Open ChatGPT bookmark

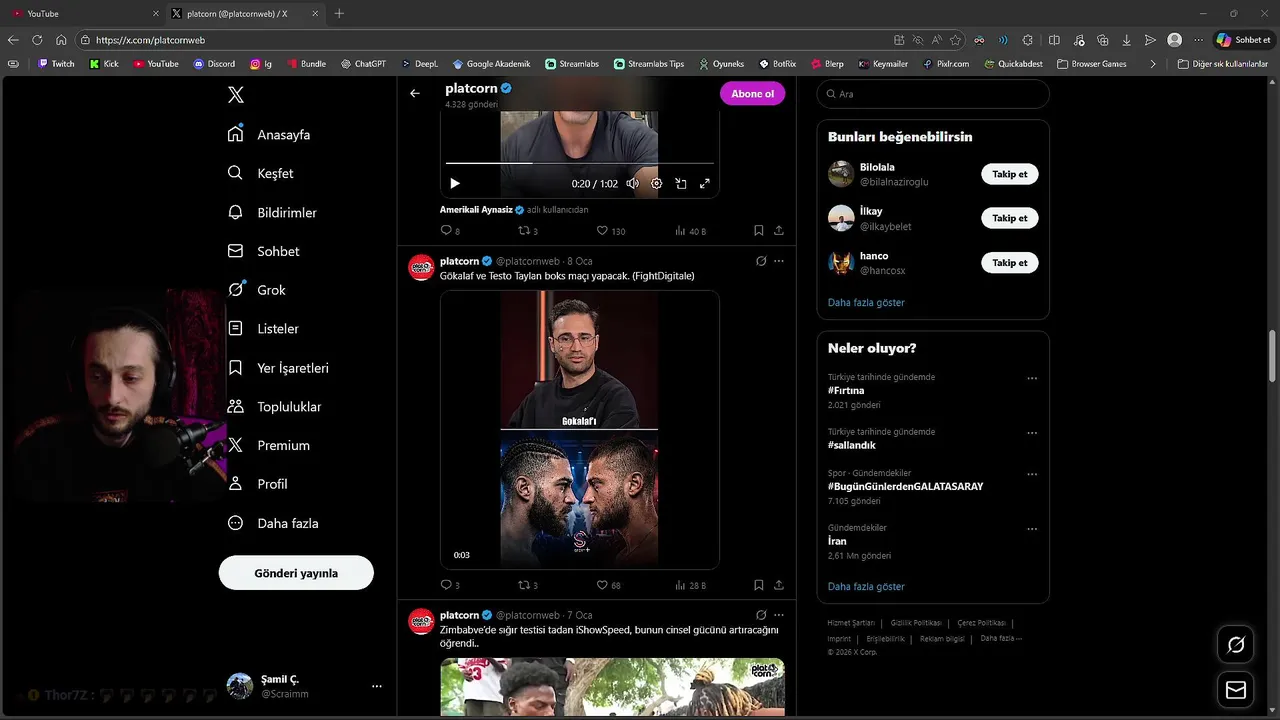point(362,63)
